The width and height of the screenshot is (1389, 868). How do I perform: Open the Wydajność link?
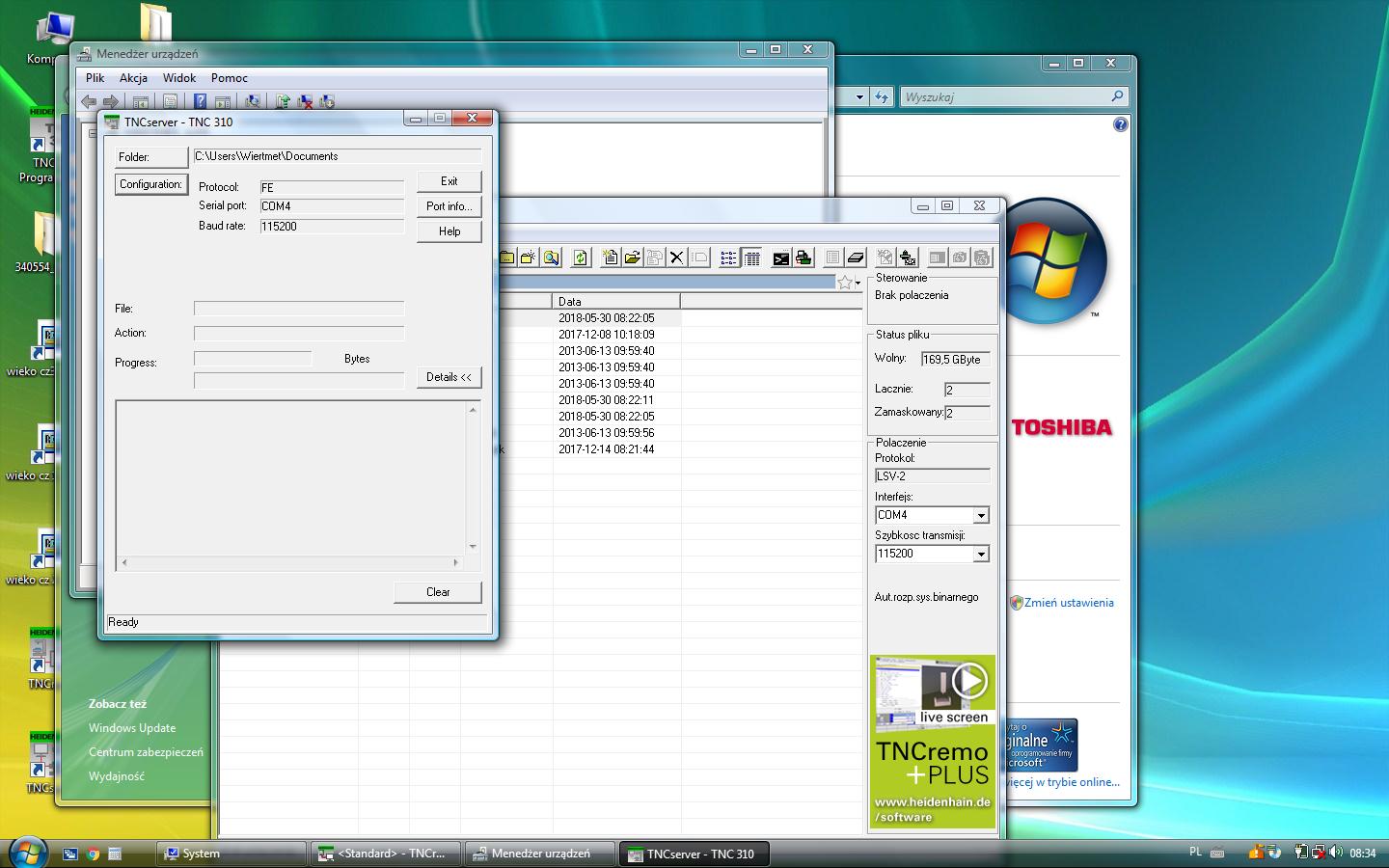coord(117,776)
